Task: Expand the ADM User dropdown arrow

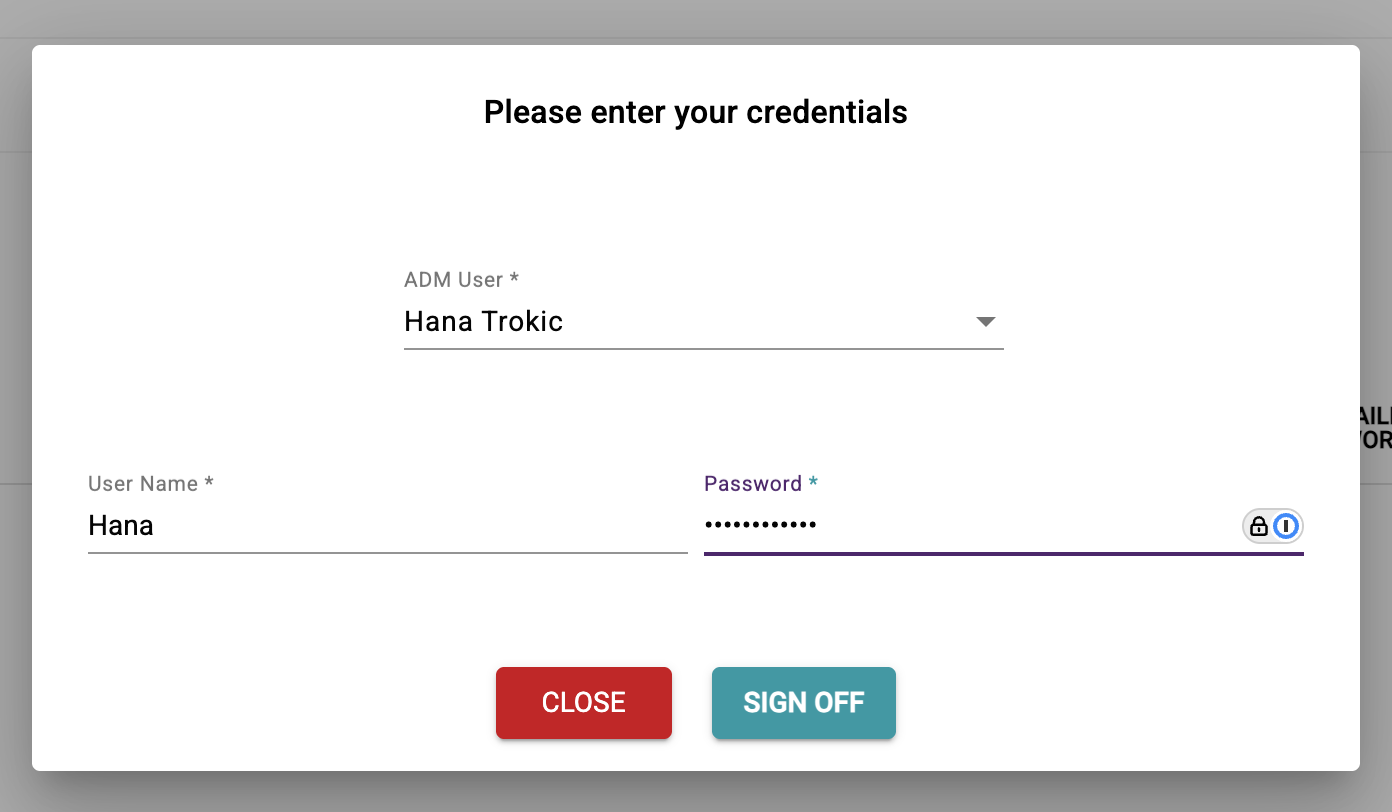Action: click(985, 322)
